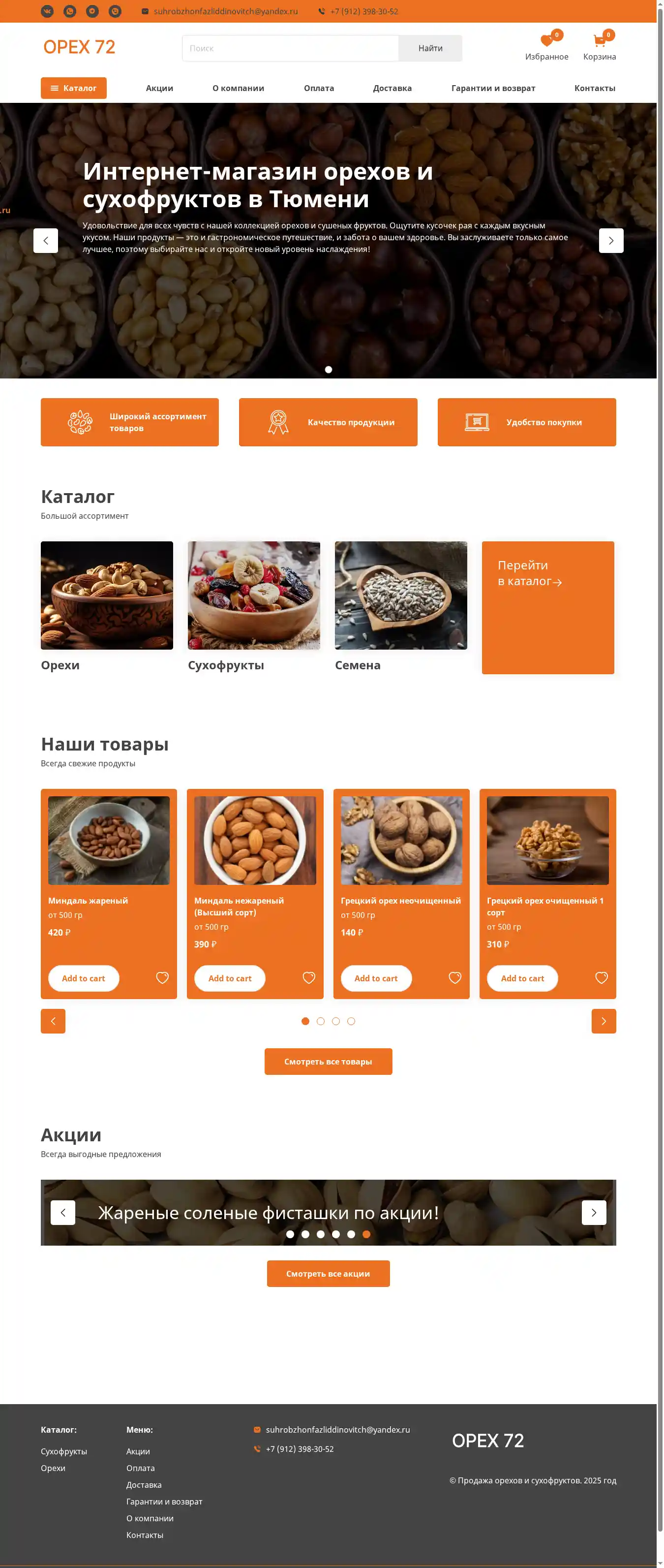Favorite Грецкий орех очищенный 1 сорт

click(602, 977)
